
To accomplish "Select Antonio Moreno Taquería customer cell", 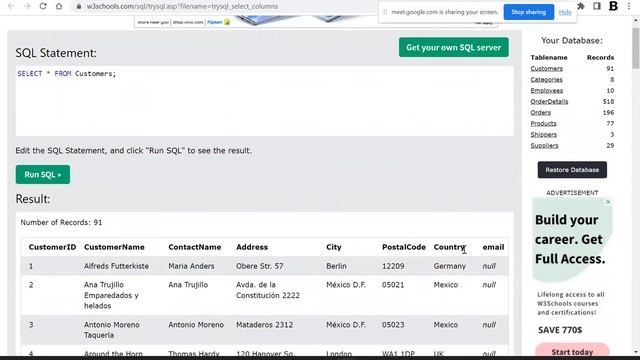I will tap(112, 330).
